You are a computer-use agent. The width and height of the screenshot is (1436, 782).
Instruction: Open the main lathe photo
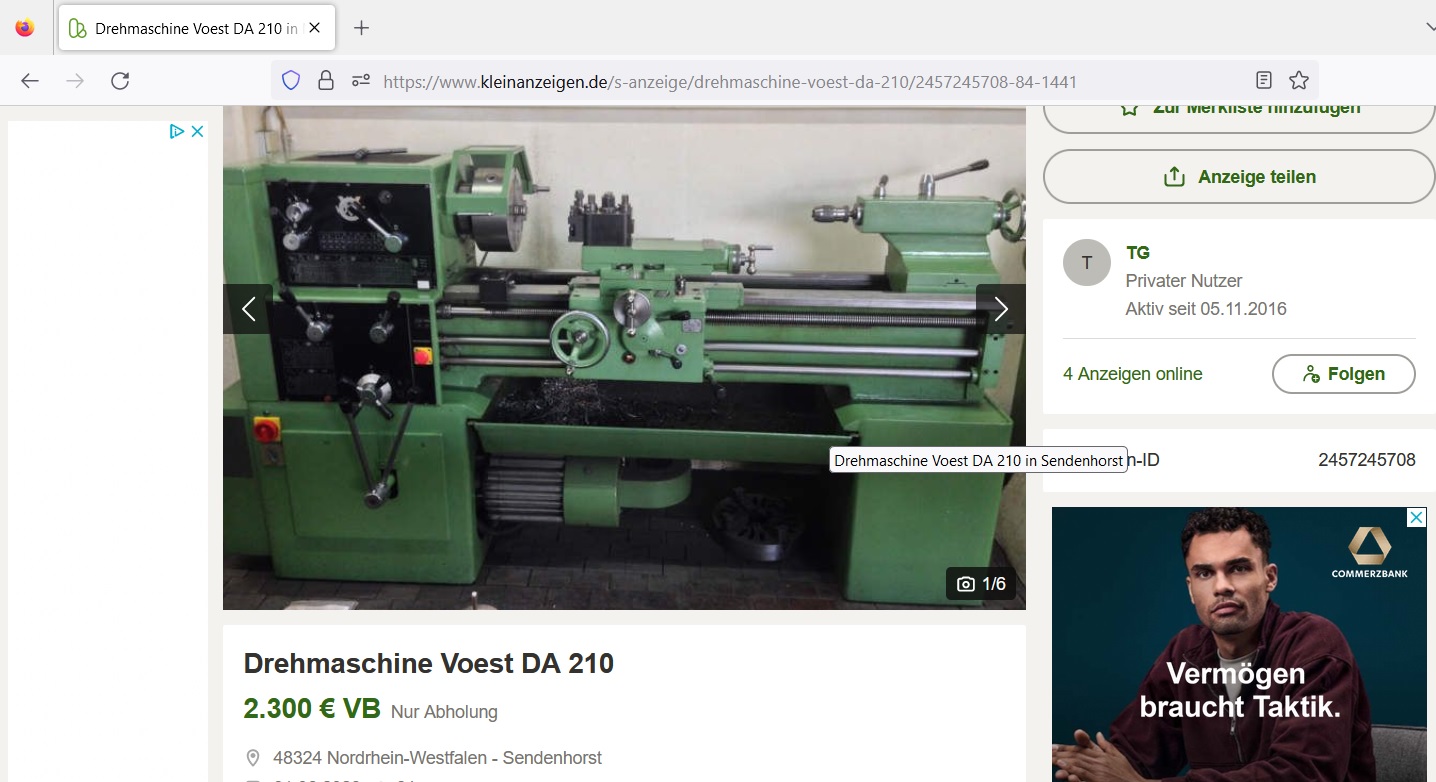(624, 358)
